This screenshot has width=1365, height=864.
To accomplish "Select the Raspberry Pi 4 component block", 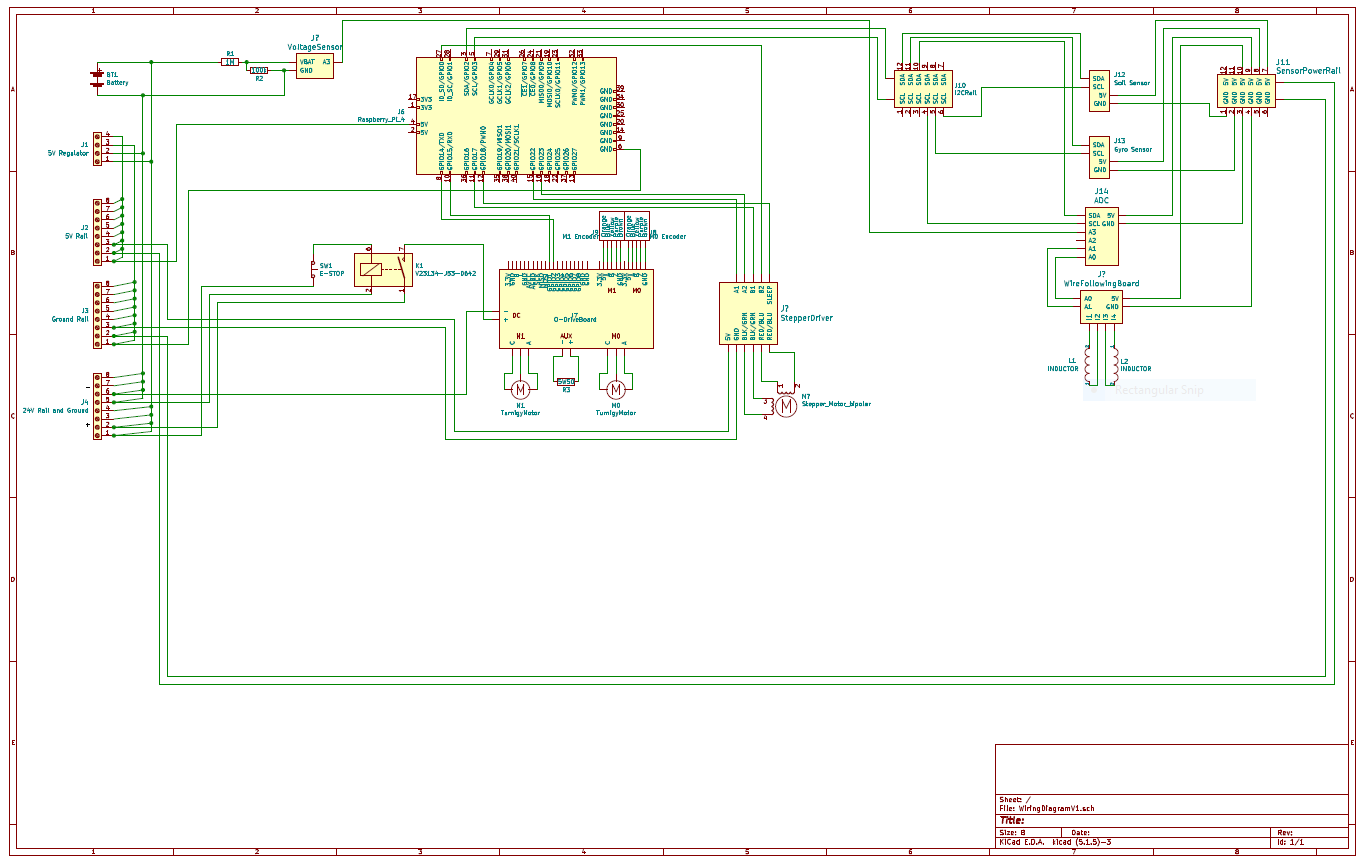I will (x=516, y=116).
